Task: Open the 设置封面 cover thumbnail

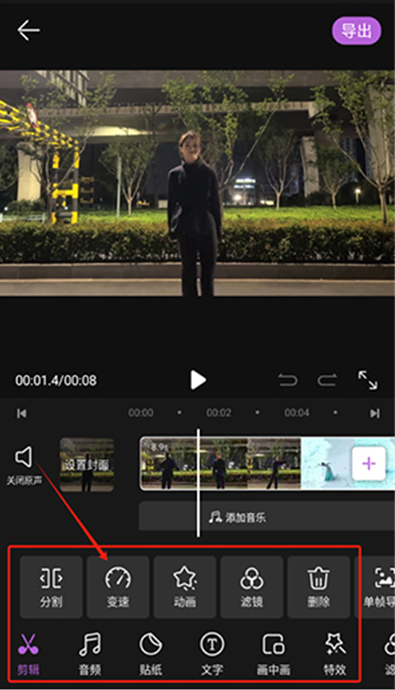Action: [87, 465]
